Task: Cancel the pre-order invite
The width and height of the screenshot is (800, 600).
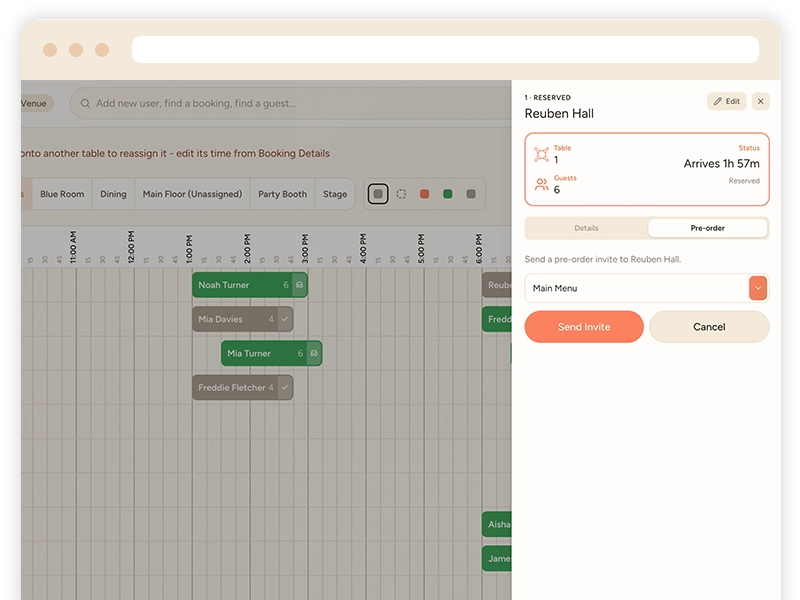Action: click(x=709, y=327)
